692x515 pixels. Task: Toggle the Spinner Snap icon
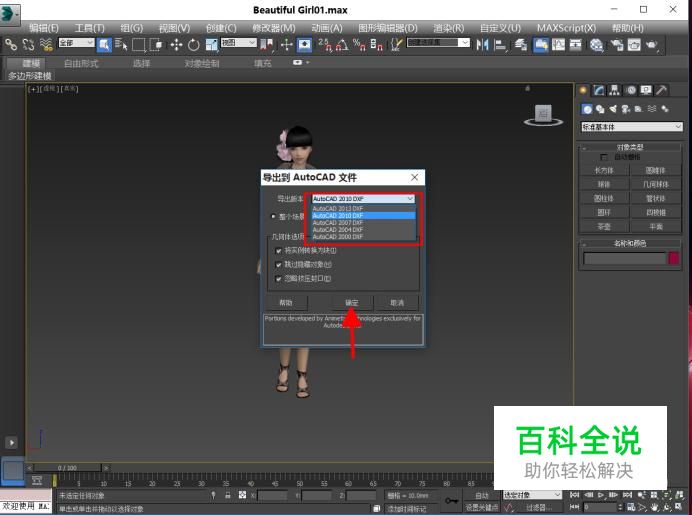pos(376,45)
